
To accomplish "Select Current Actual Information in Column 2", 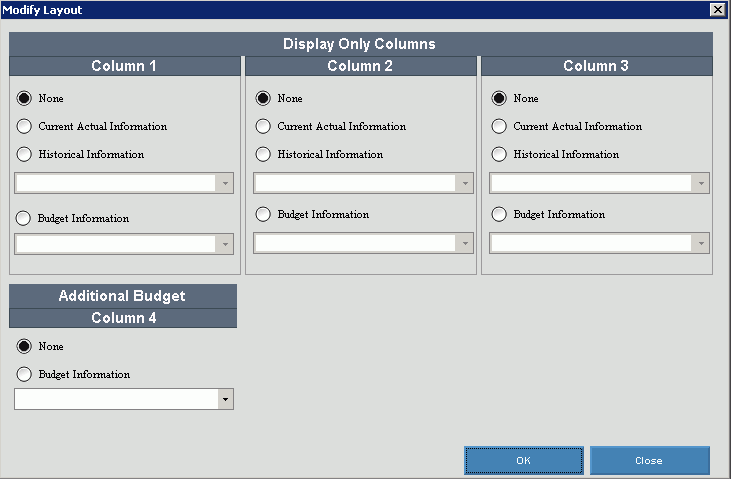I will 263,126.
